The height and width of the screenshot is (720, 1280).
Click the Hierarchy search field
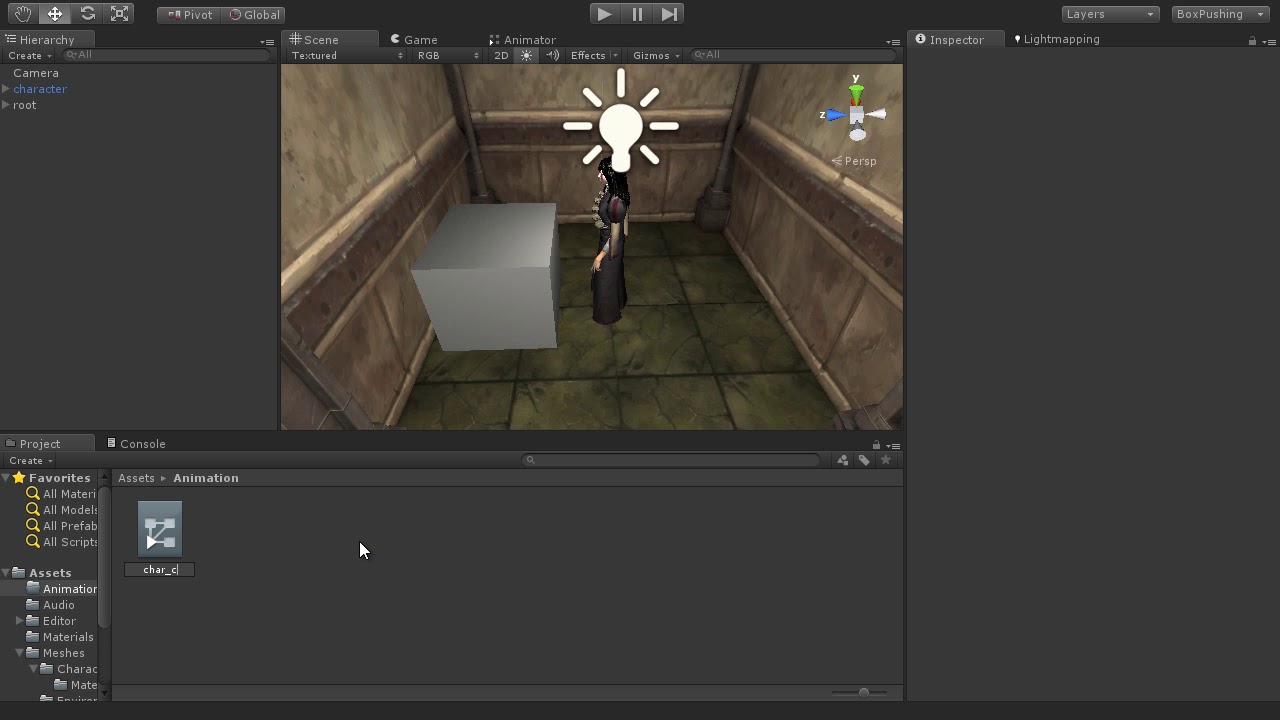(168, 55)
